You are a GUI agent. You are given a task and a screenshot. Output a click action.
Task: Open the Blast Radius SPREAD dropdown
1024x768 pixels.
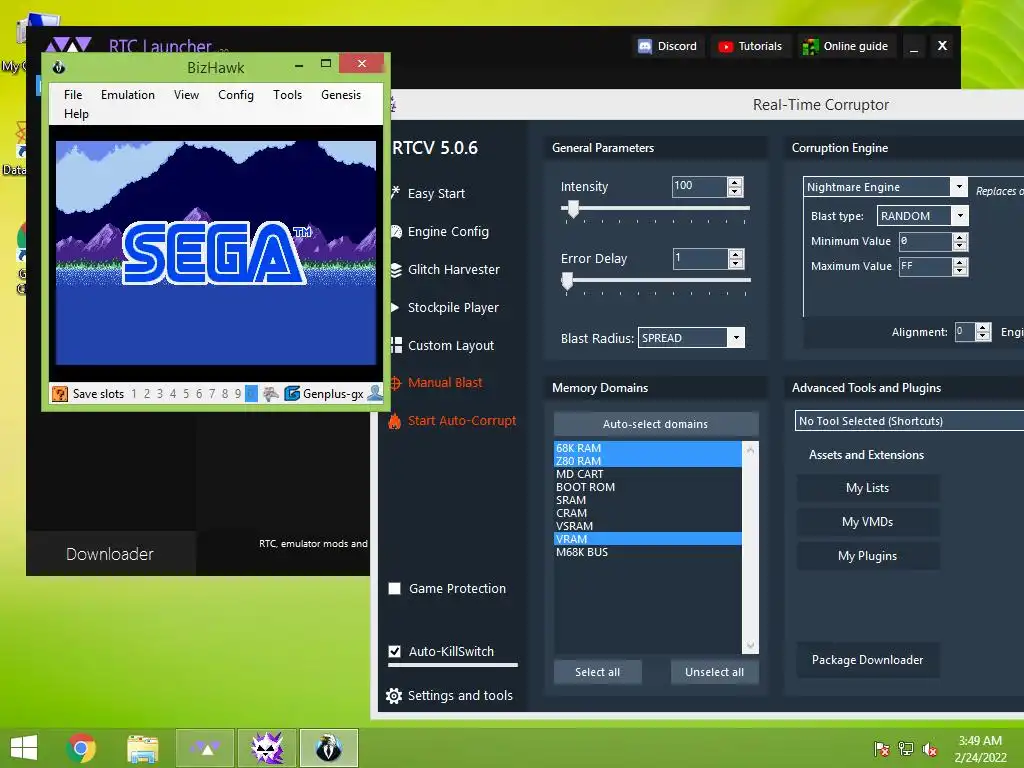tap(736, 338)
